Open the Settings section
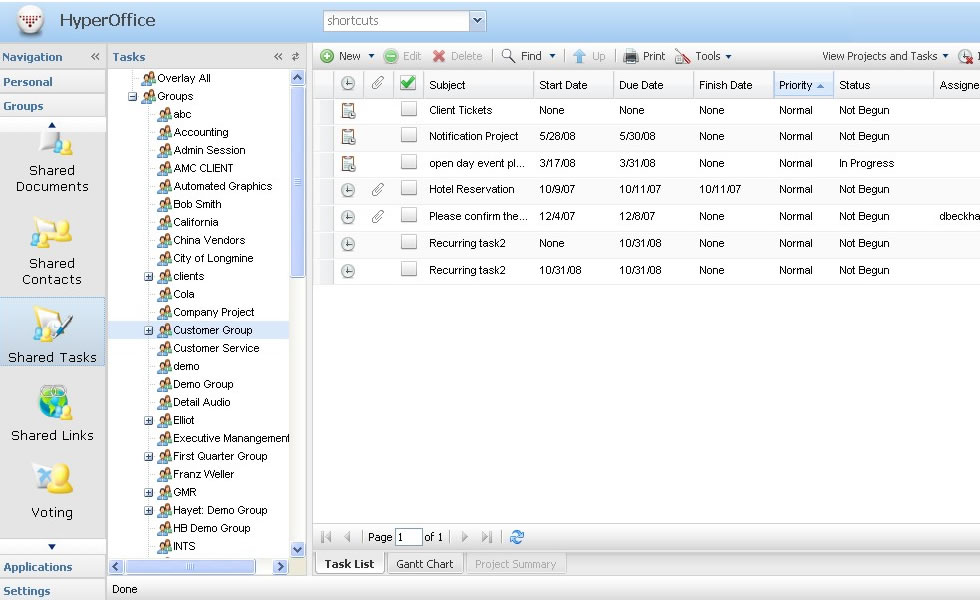Viewport: 980px width, 600px height. 52,591
